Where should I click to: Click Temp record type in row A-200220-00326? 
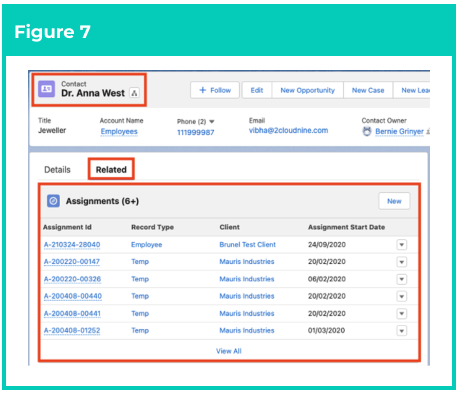point(140,279)
